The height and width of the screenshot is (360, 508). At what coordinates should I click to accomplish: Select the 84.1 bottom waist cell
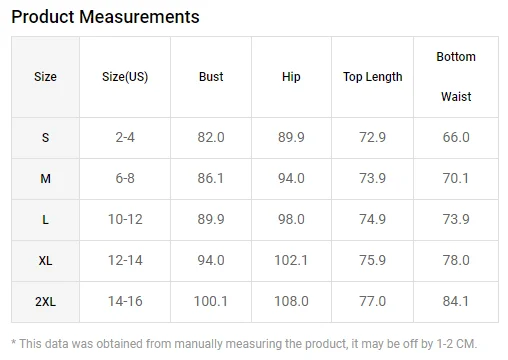coord(456,302)
